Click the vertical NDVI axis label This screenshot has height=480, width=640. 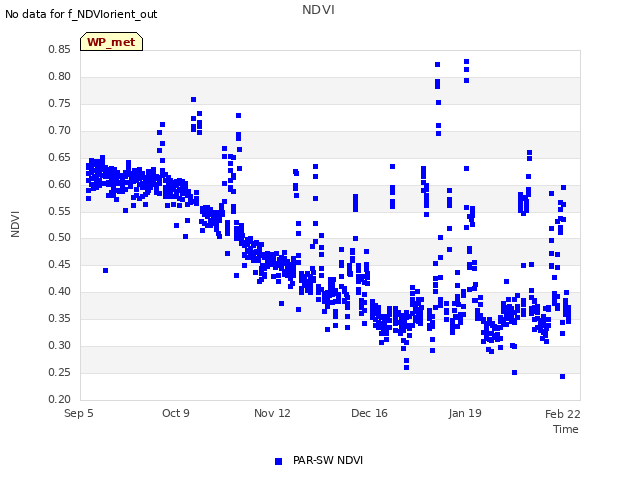tap(15, 224)
